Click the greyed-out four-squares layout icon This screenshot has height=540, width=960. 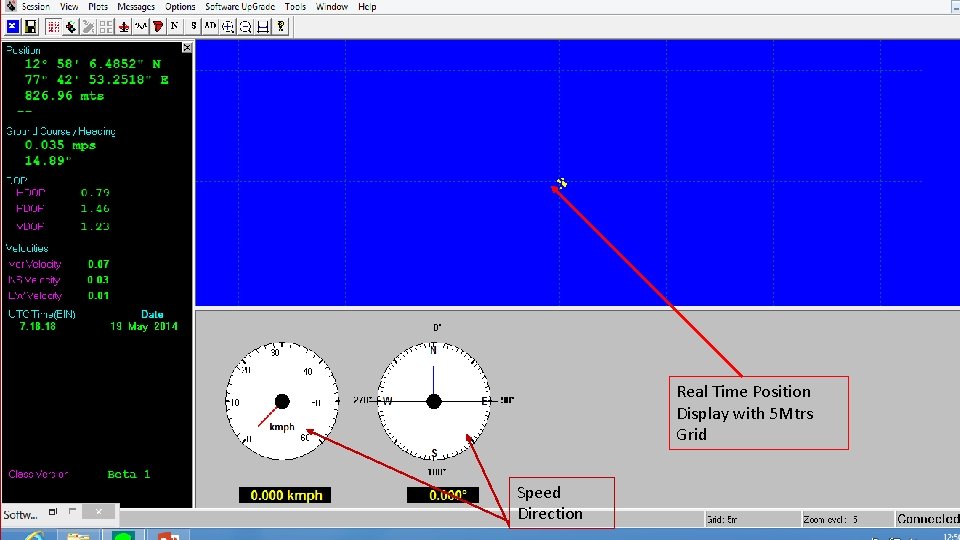(x=106, y=26)
